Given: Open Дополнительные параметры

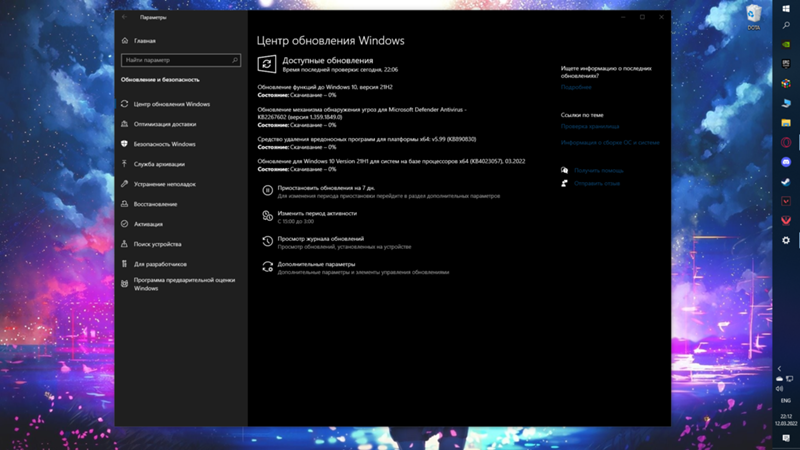Looking at the screenshot, I should (316, 264).
